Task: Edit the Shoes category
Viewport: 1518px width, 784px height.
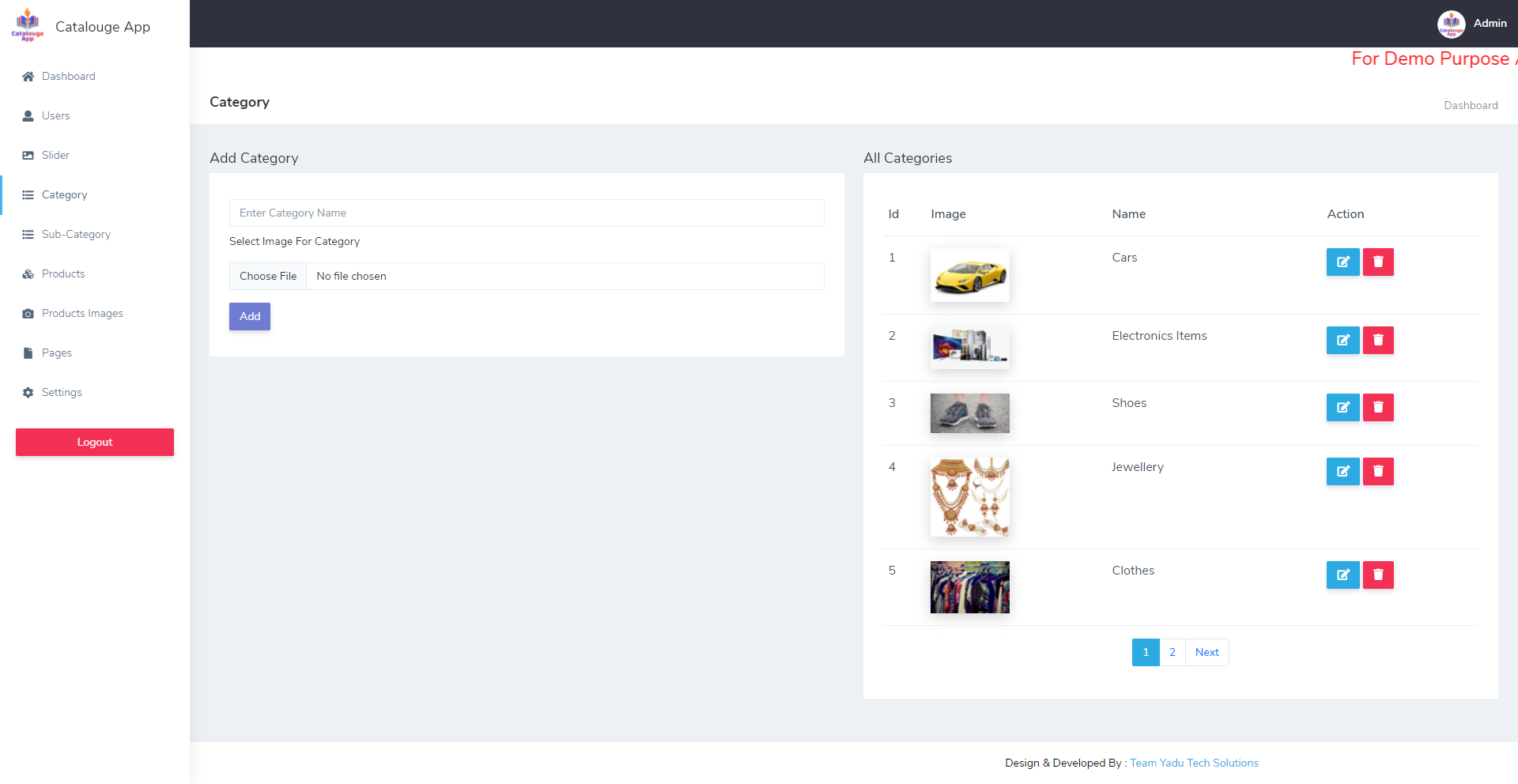Action: (1342, 407)
